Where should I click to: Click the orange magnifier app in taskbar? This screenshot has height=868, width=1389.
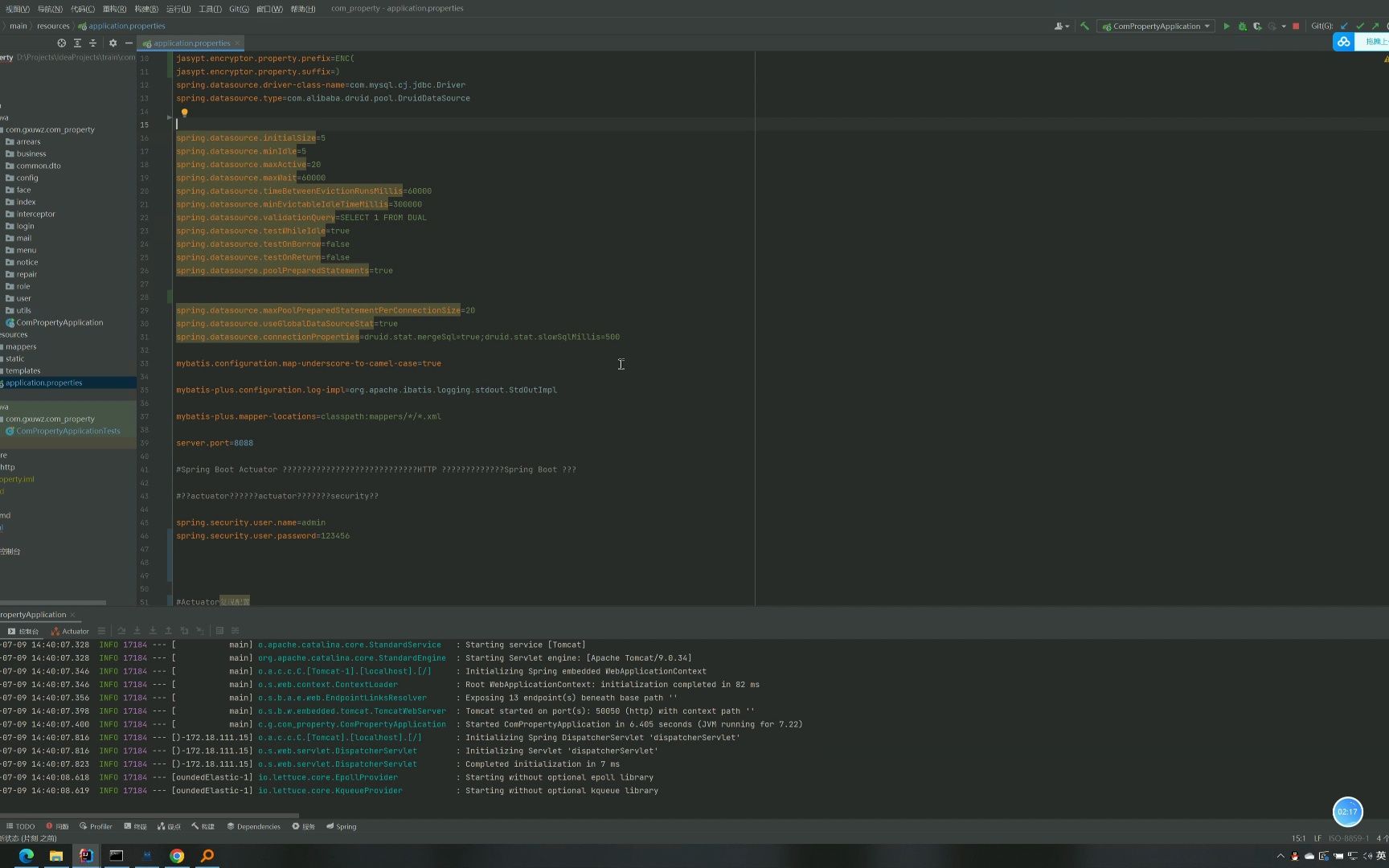[207, 855]
